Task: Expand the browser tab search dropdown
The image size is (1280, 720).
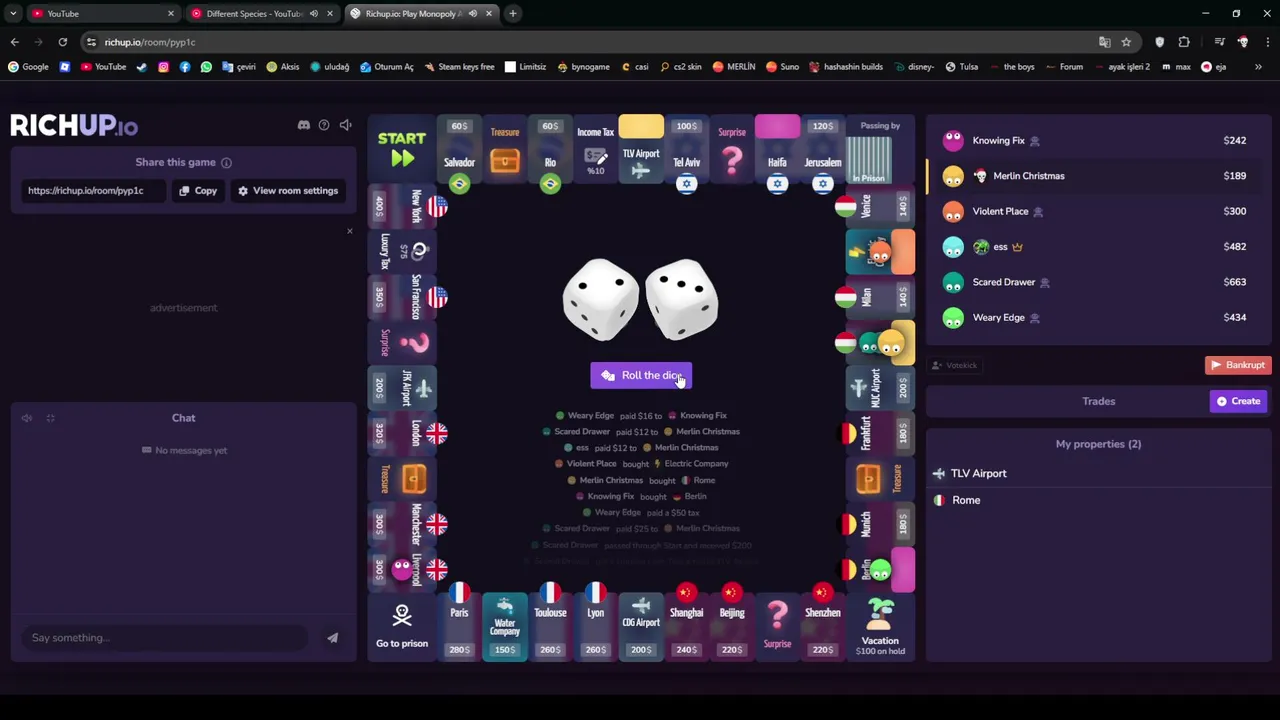Action: (x=13, y=14)
